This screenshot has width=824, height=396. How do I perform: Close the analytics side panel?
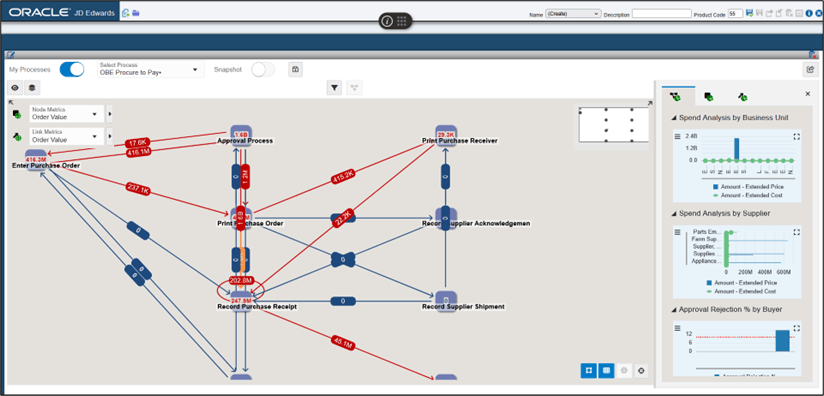click(808, 94)
